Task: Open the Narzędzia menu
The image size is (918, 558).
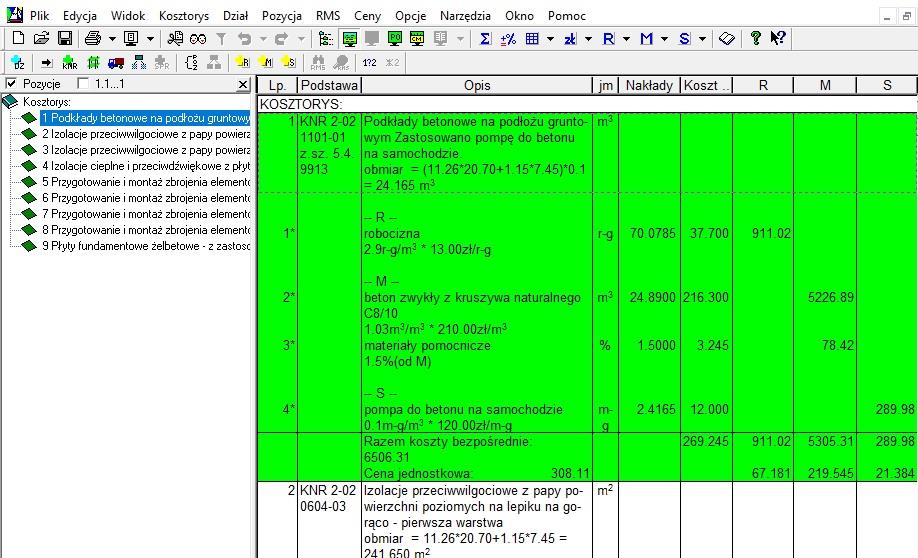Action: [x=464, y=16]
